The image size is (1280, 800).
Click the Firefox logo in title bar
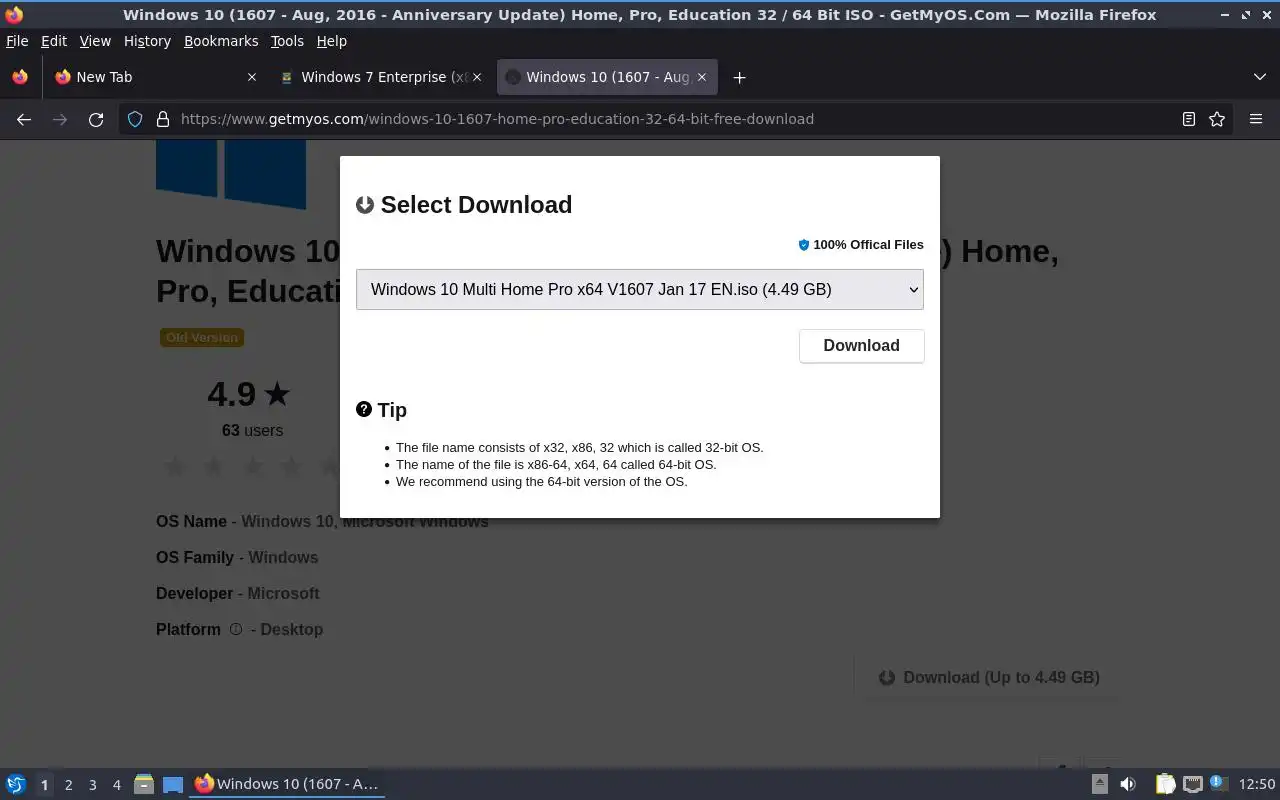click(14, 15)
